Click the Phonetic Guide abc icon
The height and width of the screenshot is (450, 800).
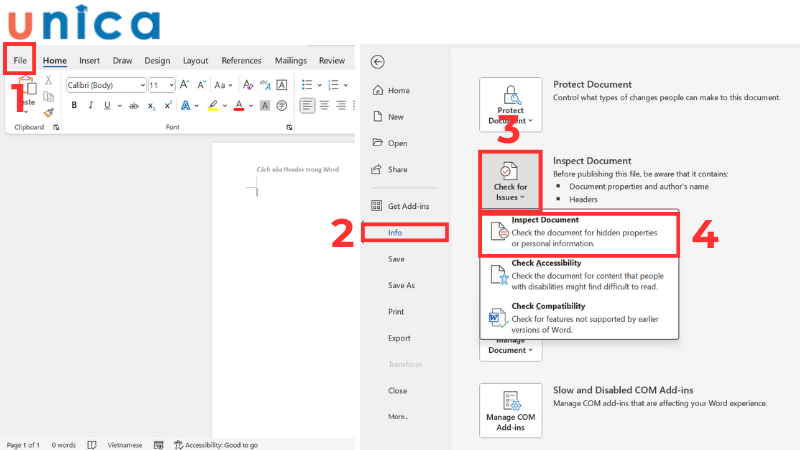click(265, 85)
